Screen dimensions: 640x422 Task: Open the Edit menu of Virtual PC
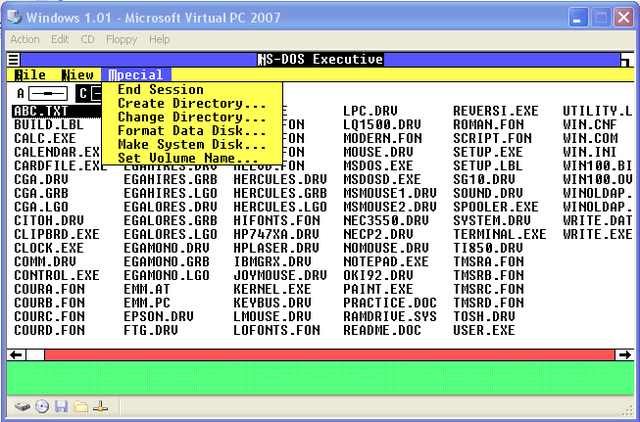(60, 39)
